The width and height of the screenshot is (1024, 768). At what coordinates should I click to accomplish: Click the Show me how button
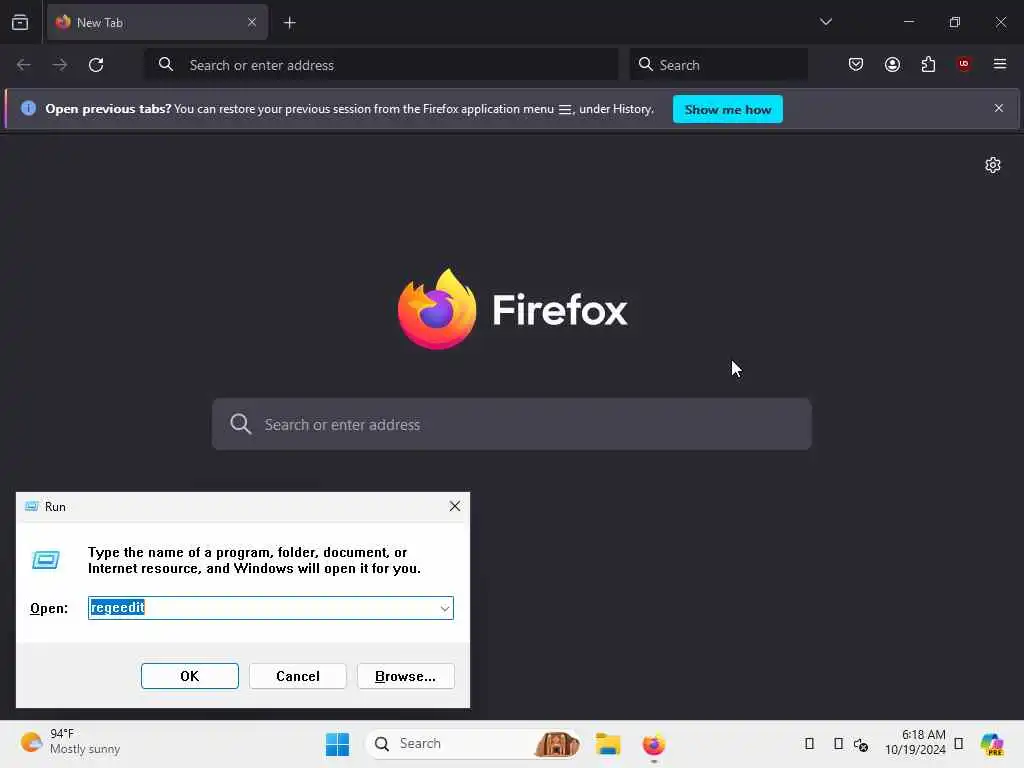click(x=728, y=110)
